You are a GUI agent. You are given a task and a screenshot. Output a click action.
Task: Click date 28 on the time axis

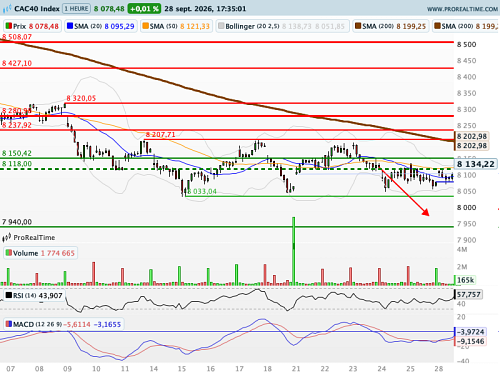439,369
